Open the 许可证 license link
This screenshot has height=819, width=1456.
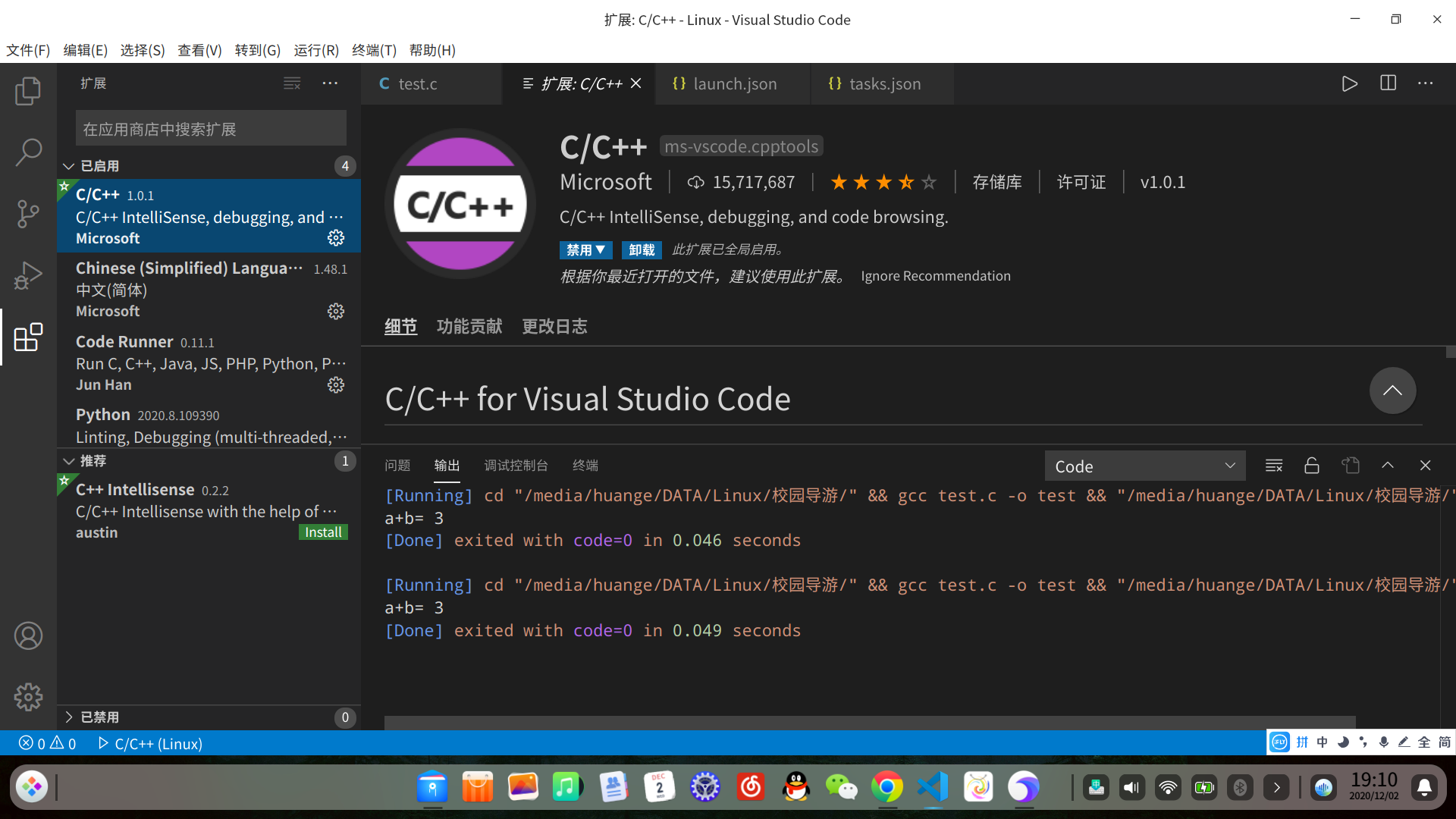point(1081,182)
